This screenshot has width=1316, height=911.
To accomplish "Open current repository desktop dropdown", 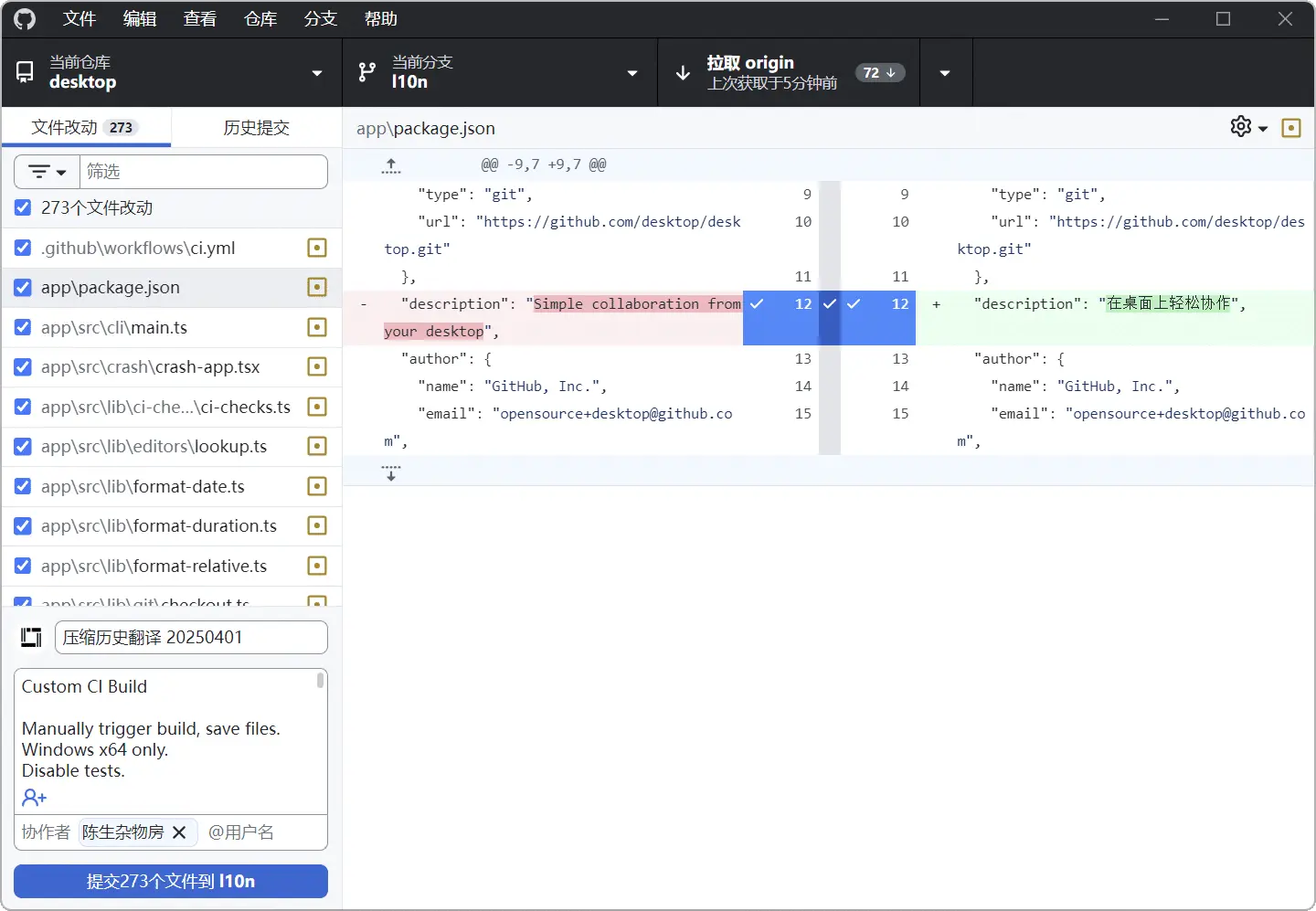I will 172,72.
